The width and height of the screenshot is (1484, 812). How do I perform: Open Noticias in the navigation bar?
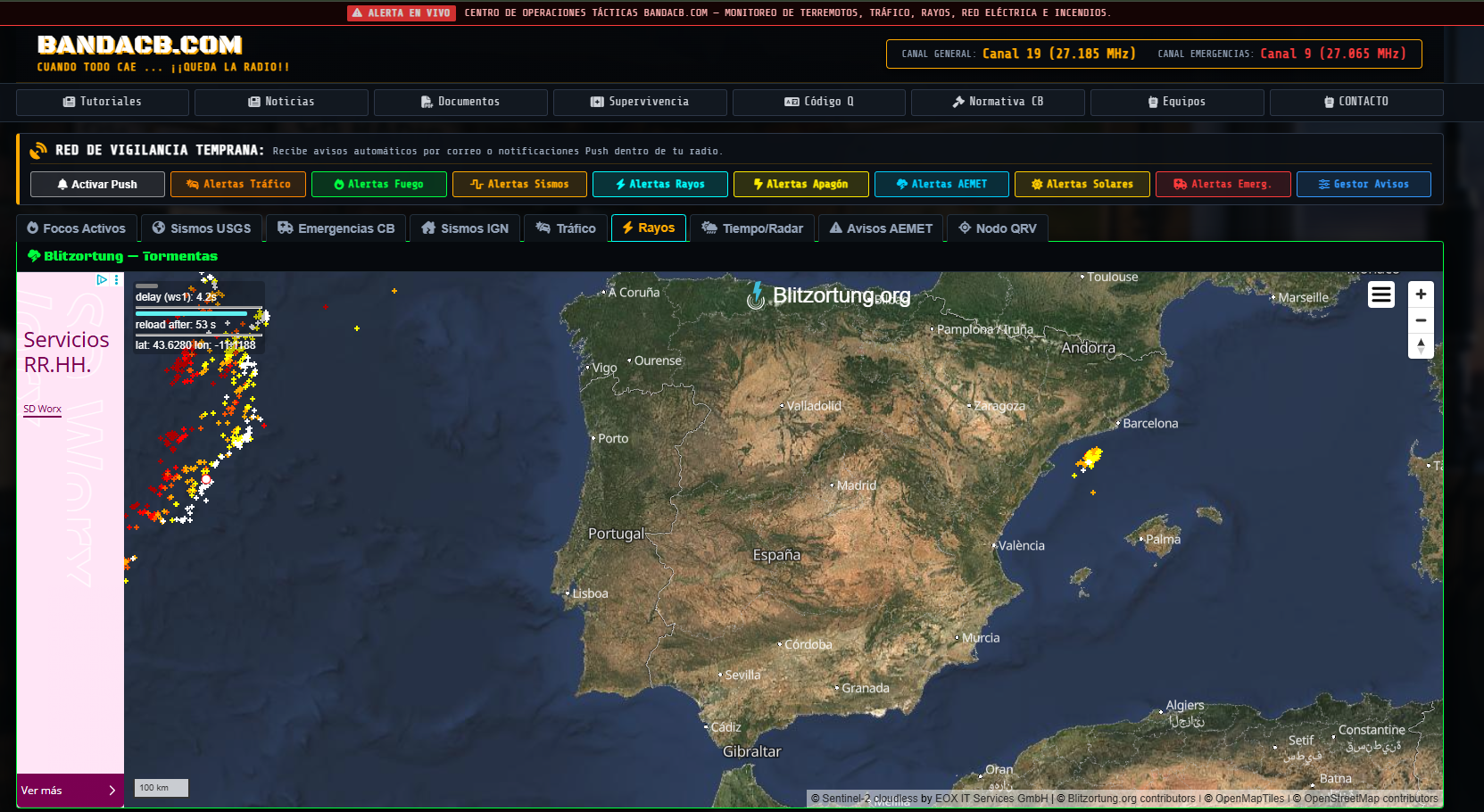coord(281,102)
